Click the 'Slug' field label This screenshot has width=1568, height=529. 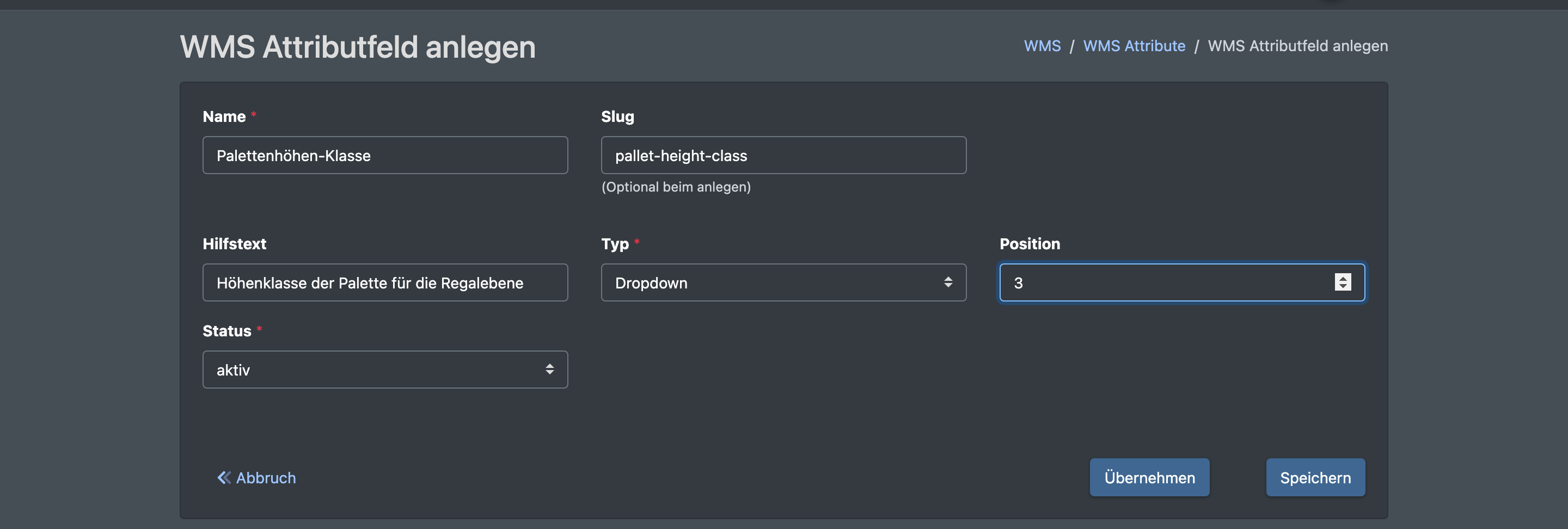pyautogui.click(x=617, y=116)
